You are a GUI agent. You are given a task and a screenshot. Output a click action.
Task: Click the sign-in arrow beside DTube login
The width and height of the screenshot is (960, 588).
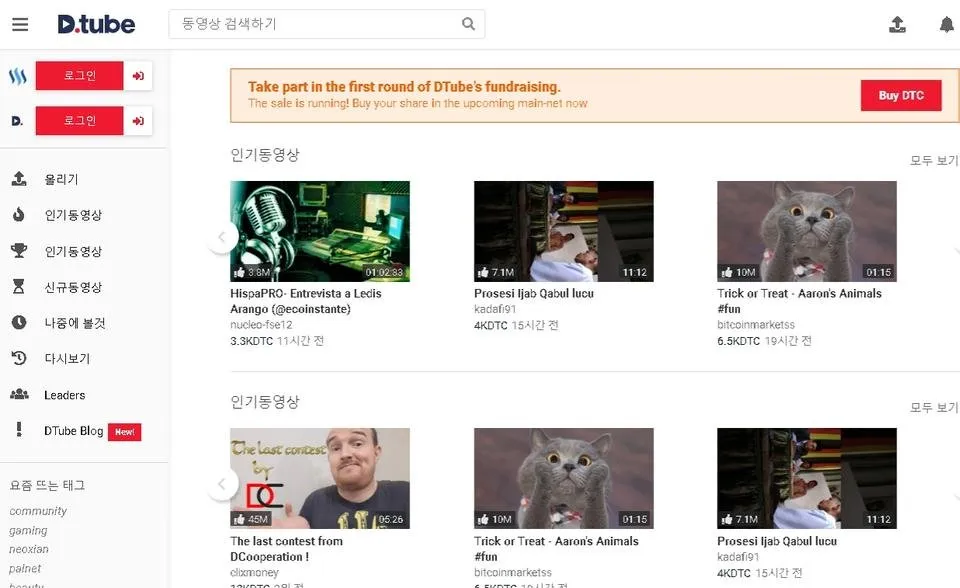[138, 121]
